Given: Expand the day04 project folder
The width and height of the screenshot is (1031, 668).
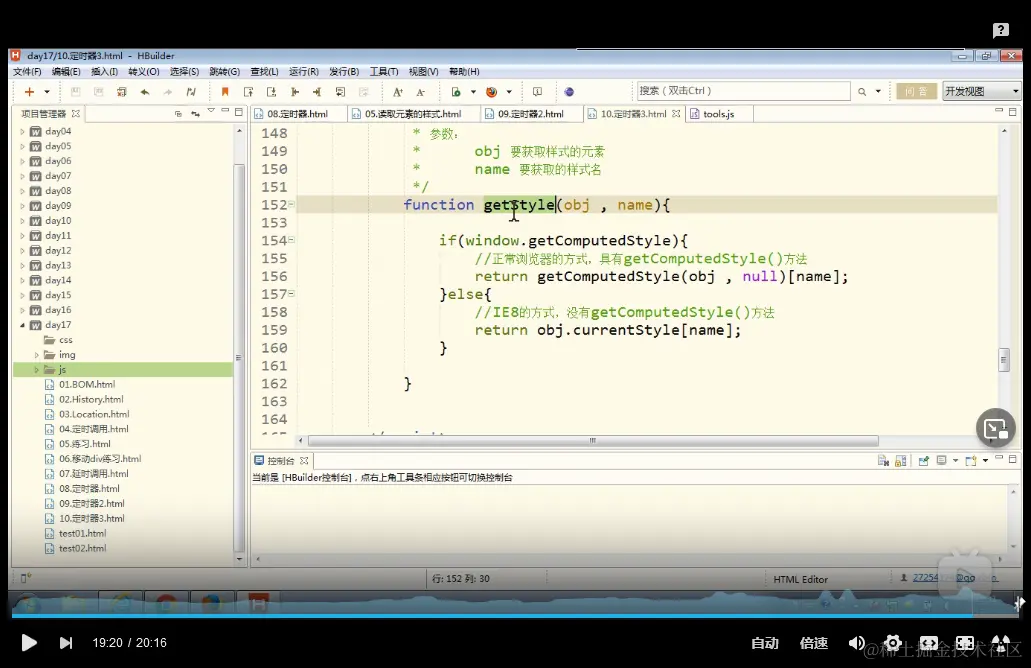Looking at the screenshot, I should 22,131.
